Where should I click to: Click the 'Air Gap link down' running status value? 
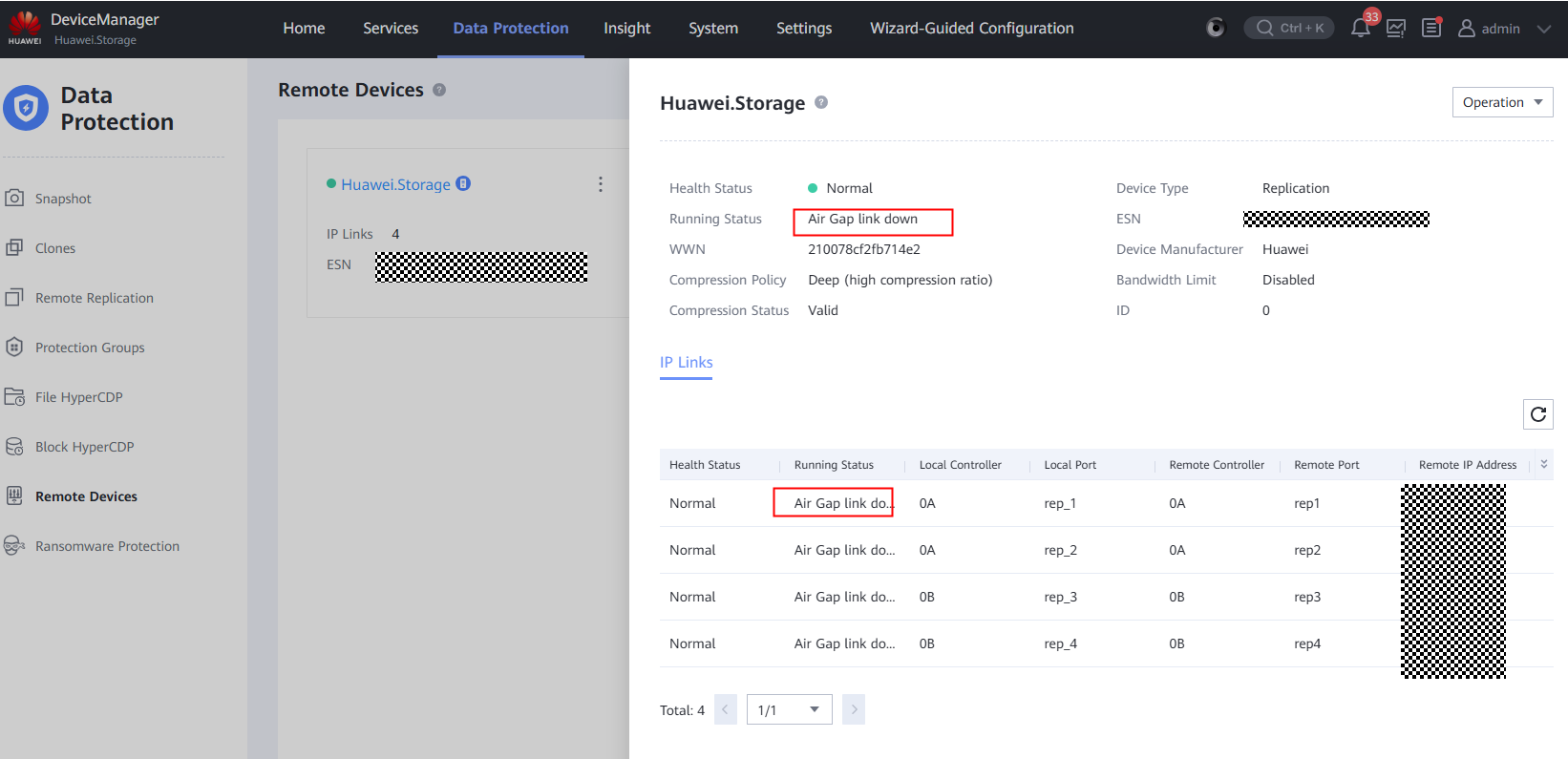click(x=862, y=219)
